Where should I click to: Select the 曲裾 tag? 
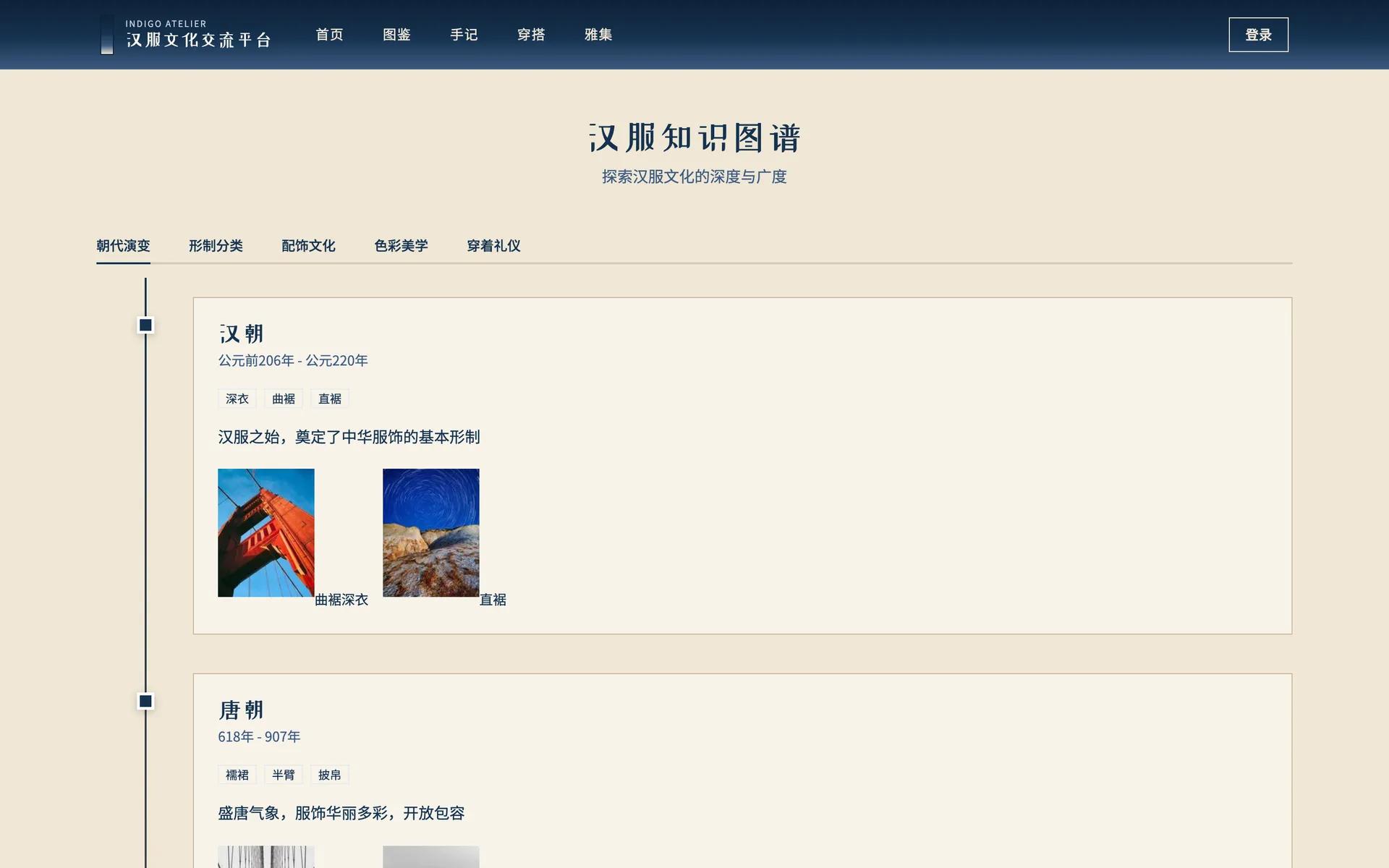point(284,399)
